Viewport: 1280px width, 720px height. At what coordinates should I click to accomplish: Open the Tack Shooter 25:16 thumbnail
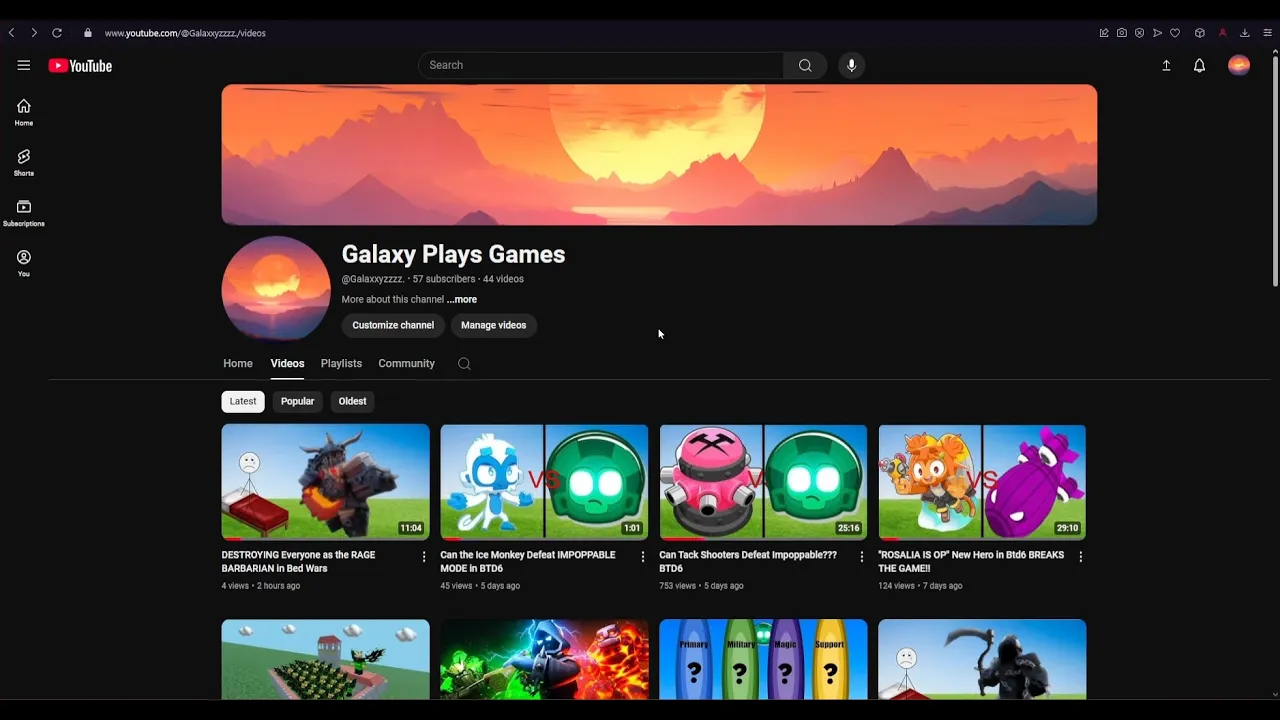763,482
